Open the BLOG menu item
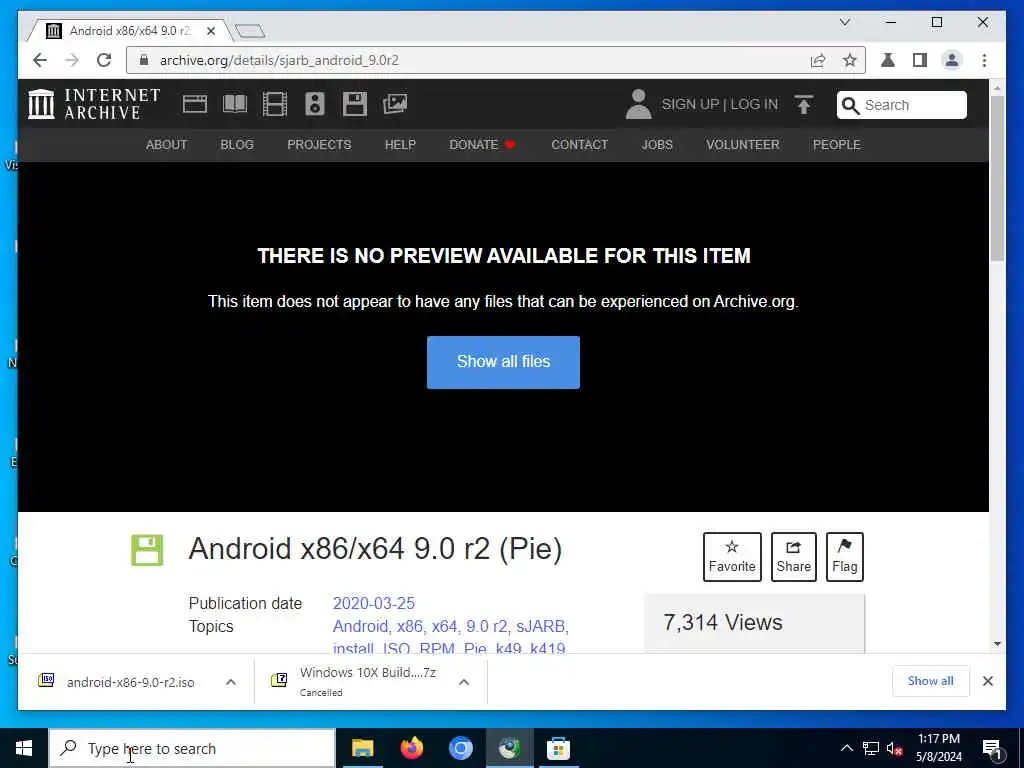Screen dimensions: 1024x768 coord(237,144)
